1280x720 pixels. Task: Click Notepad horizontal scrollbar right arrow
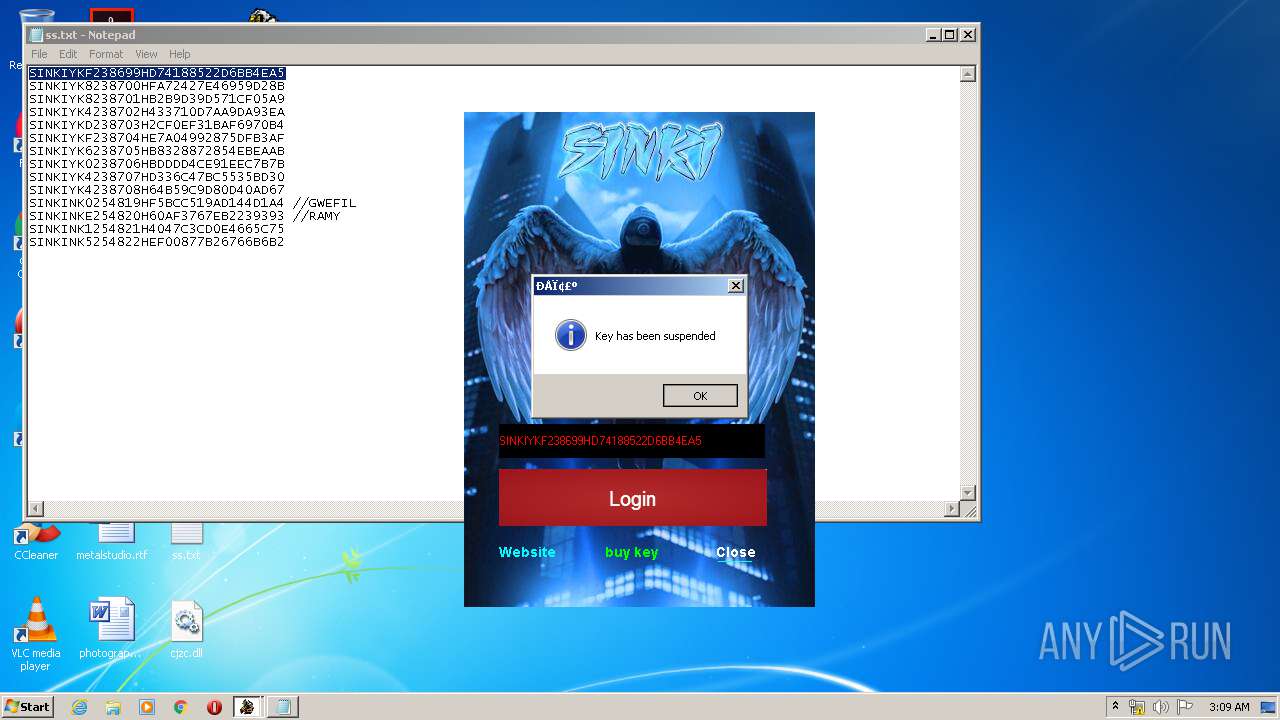[x=951, y=509]
